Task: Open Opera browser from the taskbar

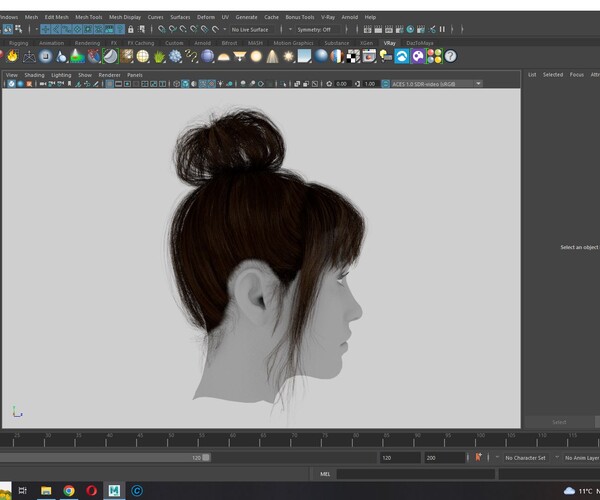Action: tap(91, 490)
